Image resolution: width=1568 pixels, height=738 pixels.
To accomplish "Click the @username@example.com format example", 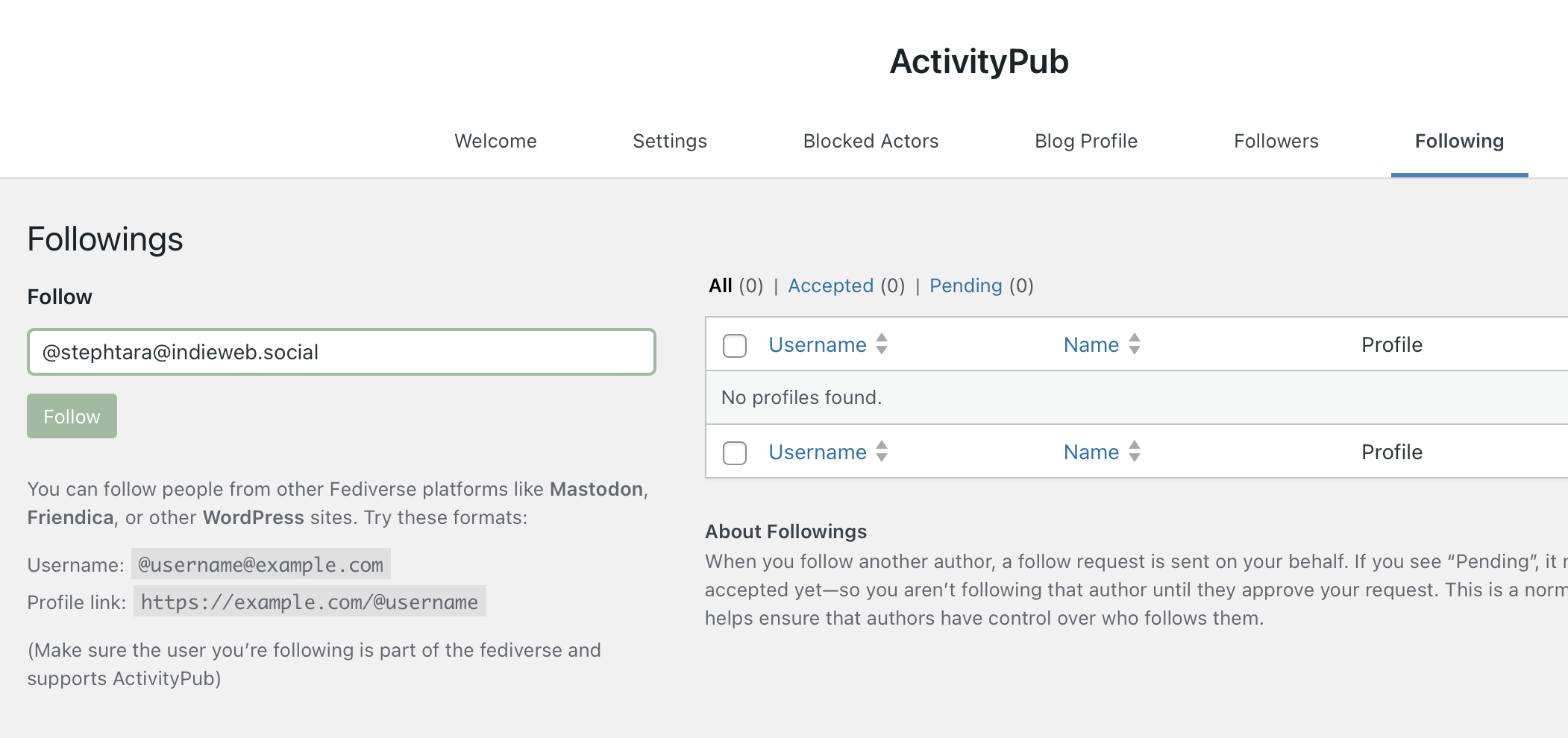I will (x=260, y=565).
